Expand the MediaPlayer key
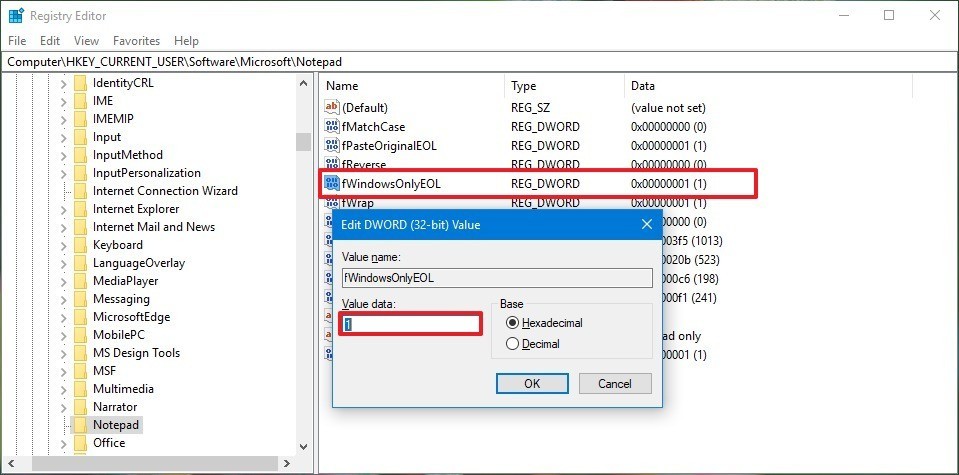The image size is (959, 475). (x=63, y=281)
